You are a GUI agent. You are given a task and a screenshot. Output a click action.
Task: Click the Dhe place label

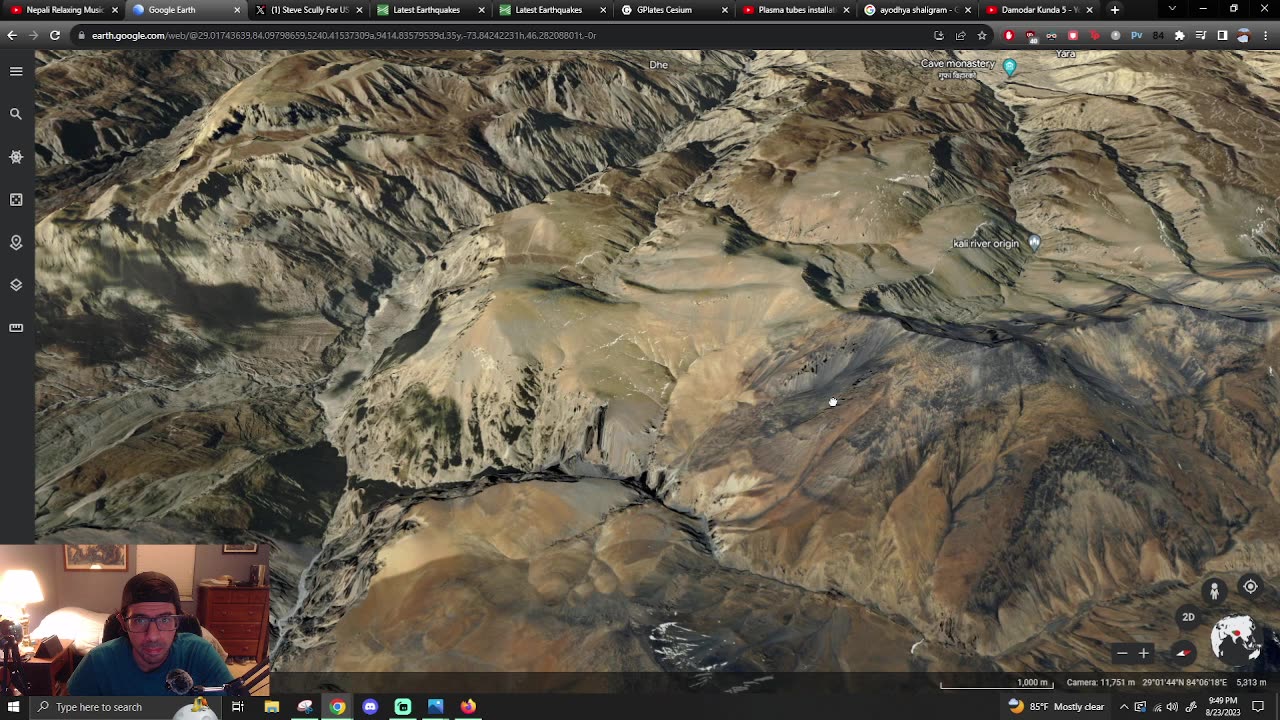658,65
